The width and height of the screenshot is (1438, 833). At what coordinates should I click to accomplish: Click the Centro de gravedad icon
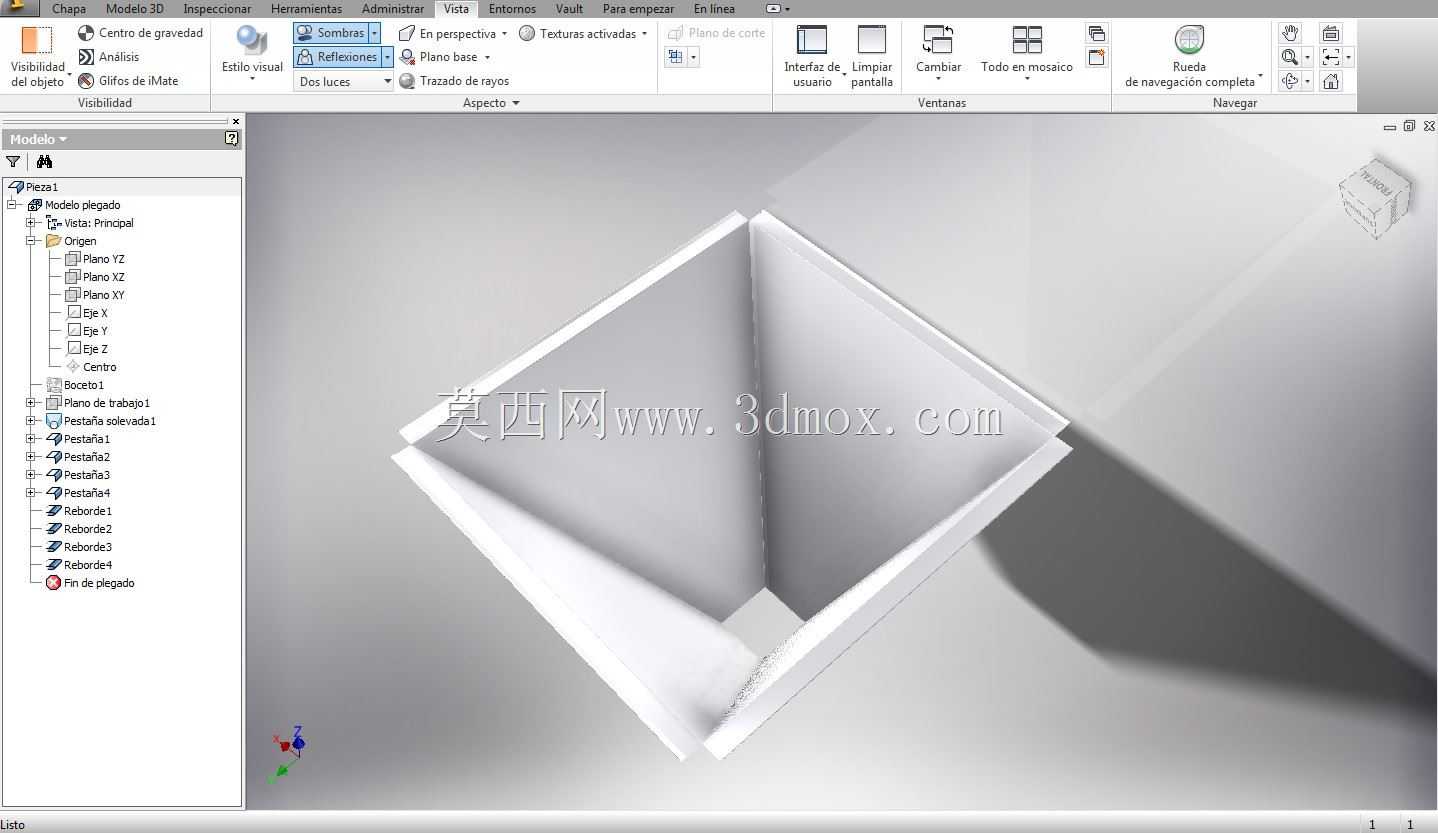point(86,33)
